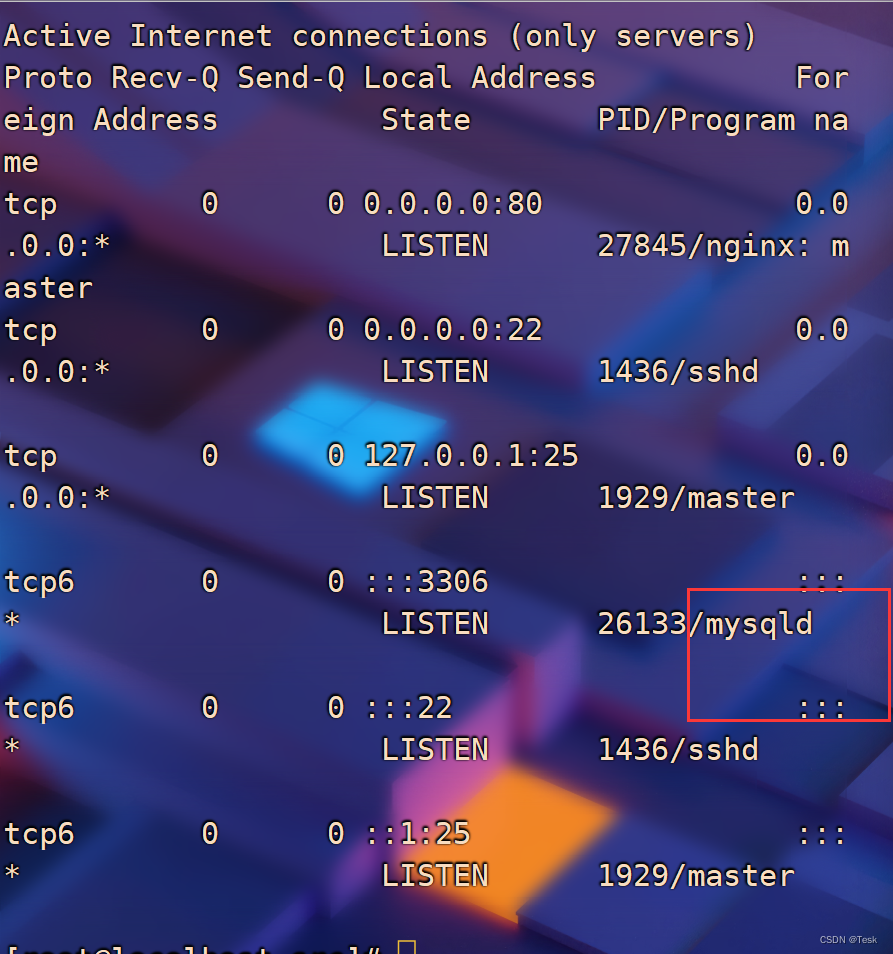The width and height of the screenshot is (893, 954).
Task: Click the Send-Q column header
Action: pos(290,77)
